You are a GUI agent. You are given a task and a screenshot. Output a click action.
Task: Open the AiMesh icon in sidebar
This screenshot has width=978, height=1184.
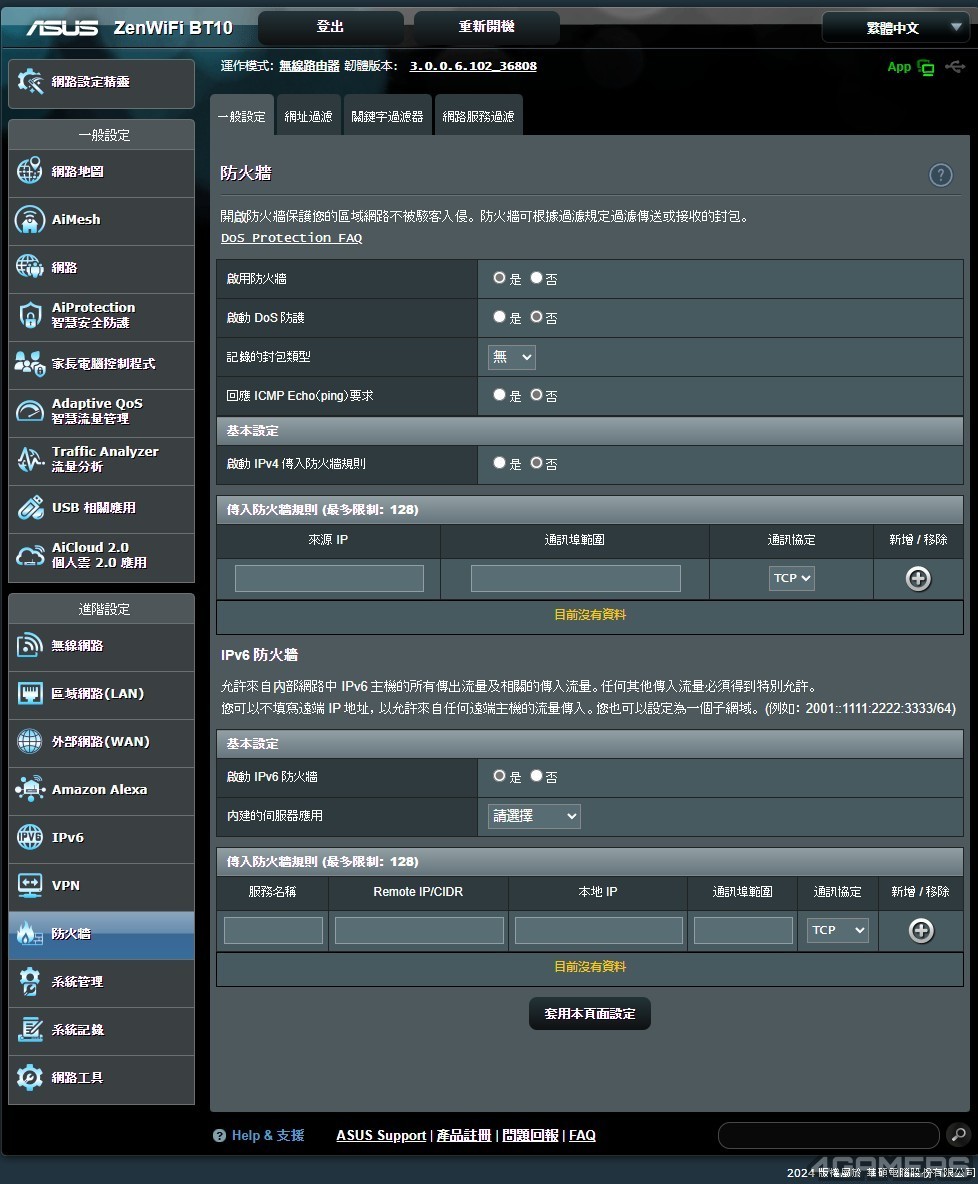[29, 220]
